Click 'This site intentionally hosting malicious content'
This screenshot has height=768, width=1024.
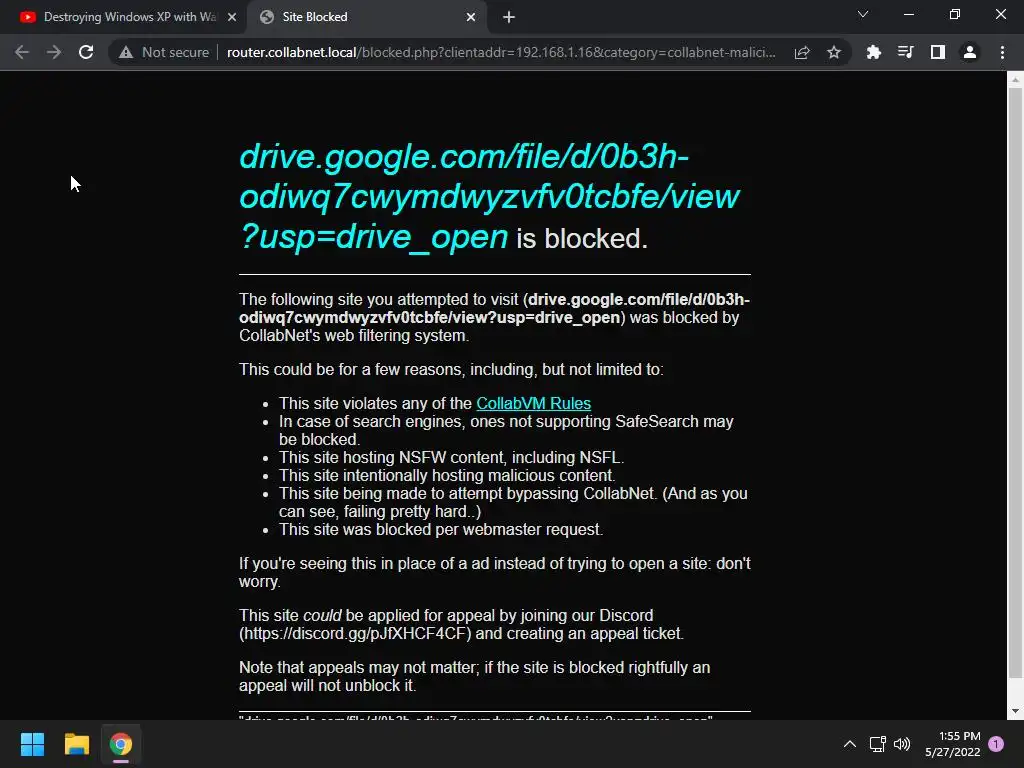(x=447, y=475)
